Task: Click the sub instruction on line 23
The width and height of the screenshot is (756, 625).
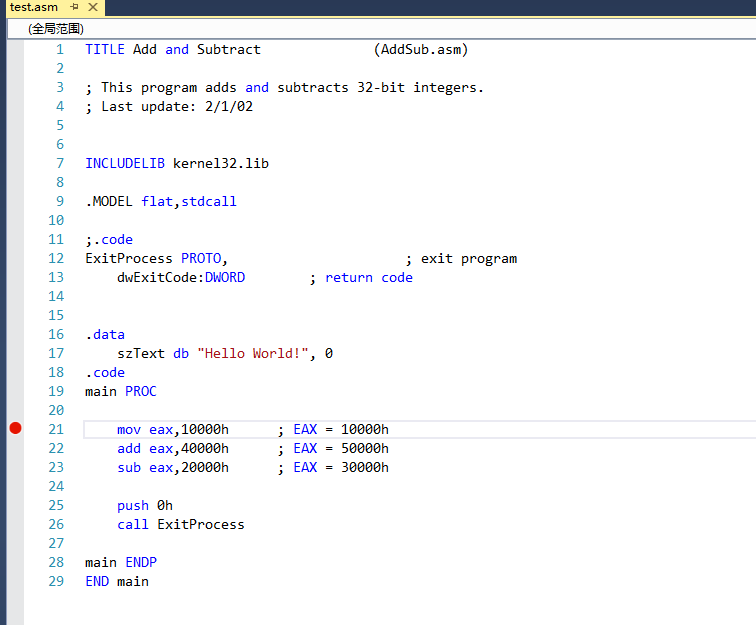Action: pos(173,467)
